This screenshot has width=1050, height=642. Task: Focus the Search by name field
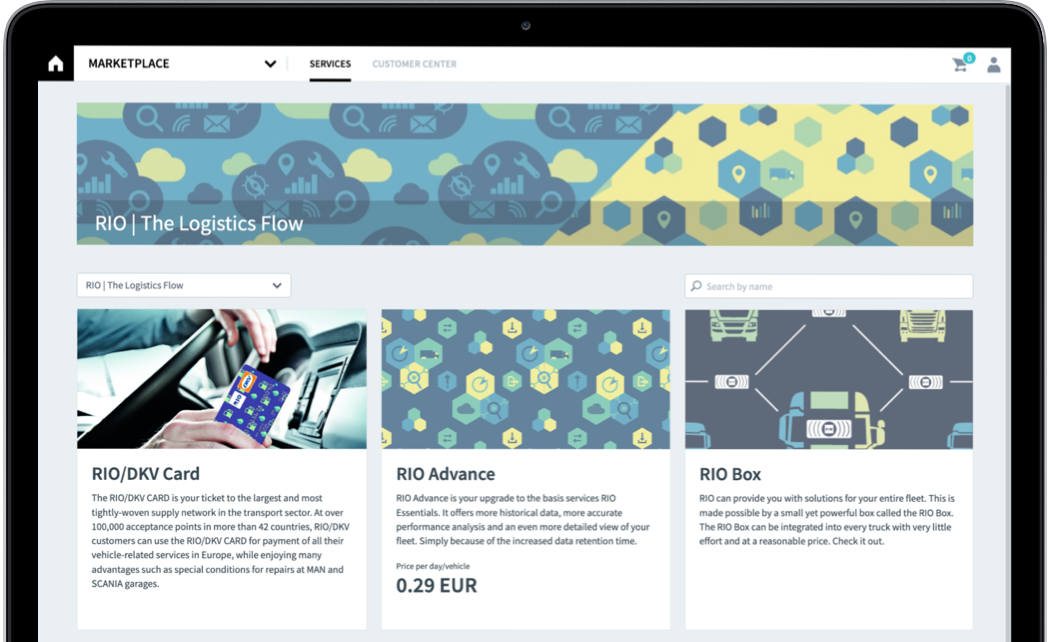click(x=828, y=286)
